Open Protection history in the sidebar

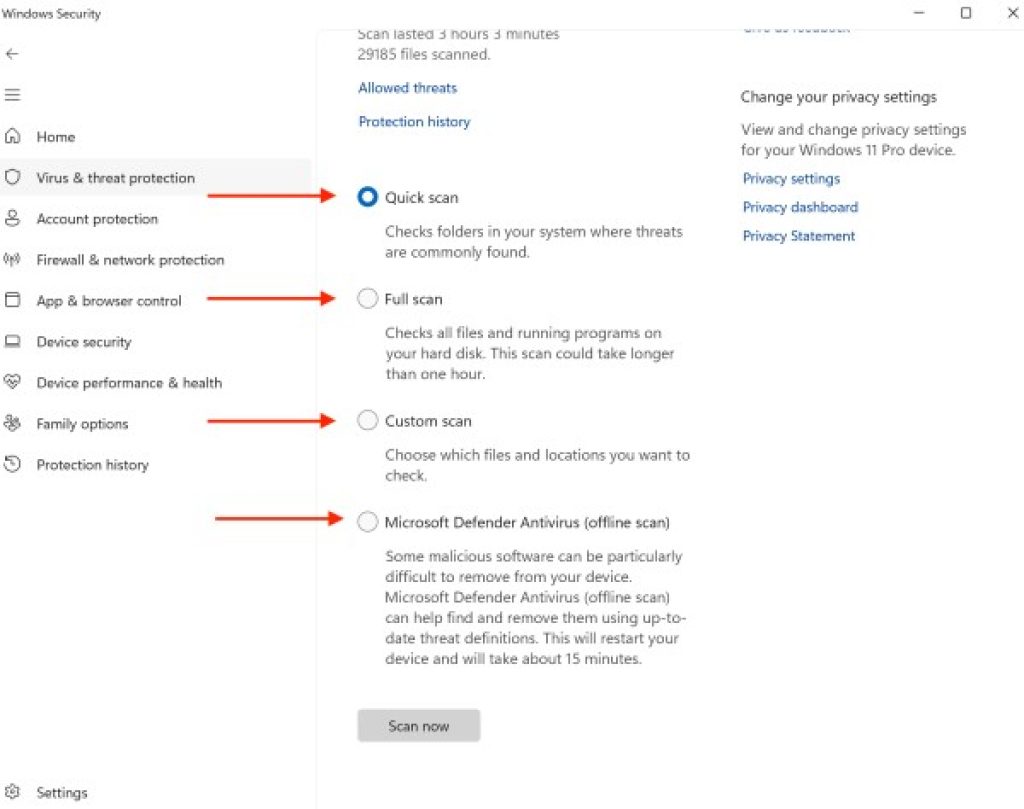[x=92, y=465]
